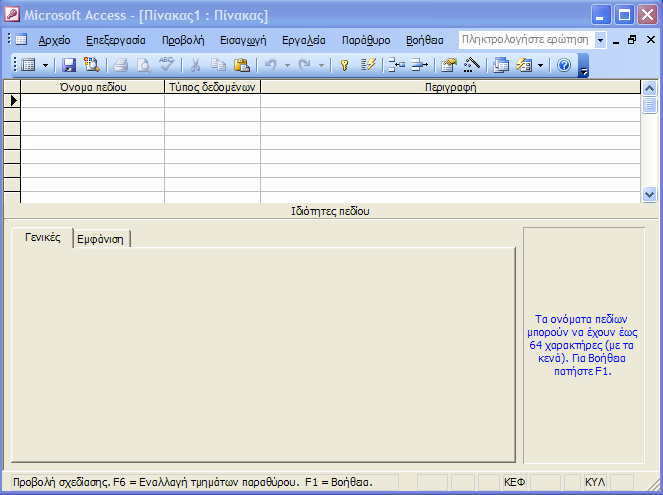Viewport: 663px width, 495px height.
Task: Click the Spelling ABC check icon
Action: click(167, 65)
